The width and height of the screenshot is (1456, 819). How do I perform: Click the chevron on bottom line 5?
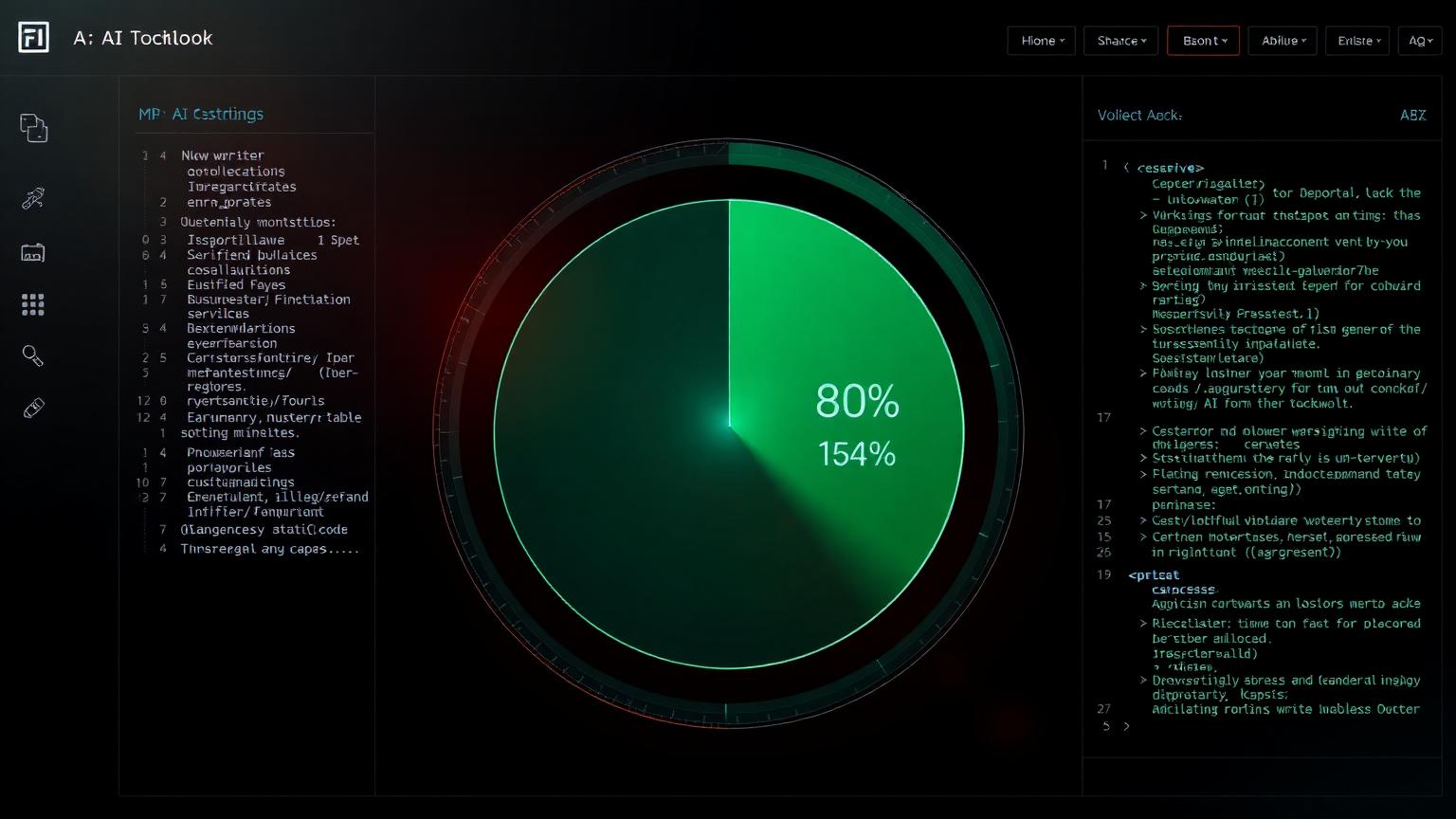point(1126,726)
